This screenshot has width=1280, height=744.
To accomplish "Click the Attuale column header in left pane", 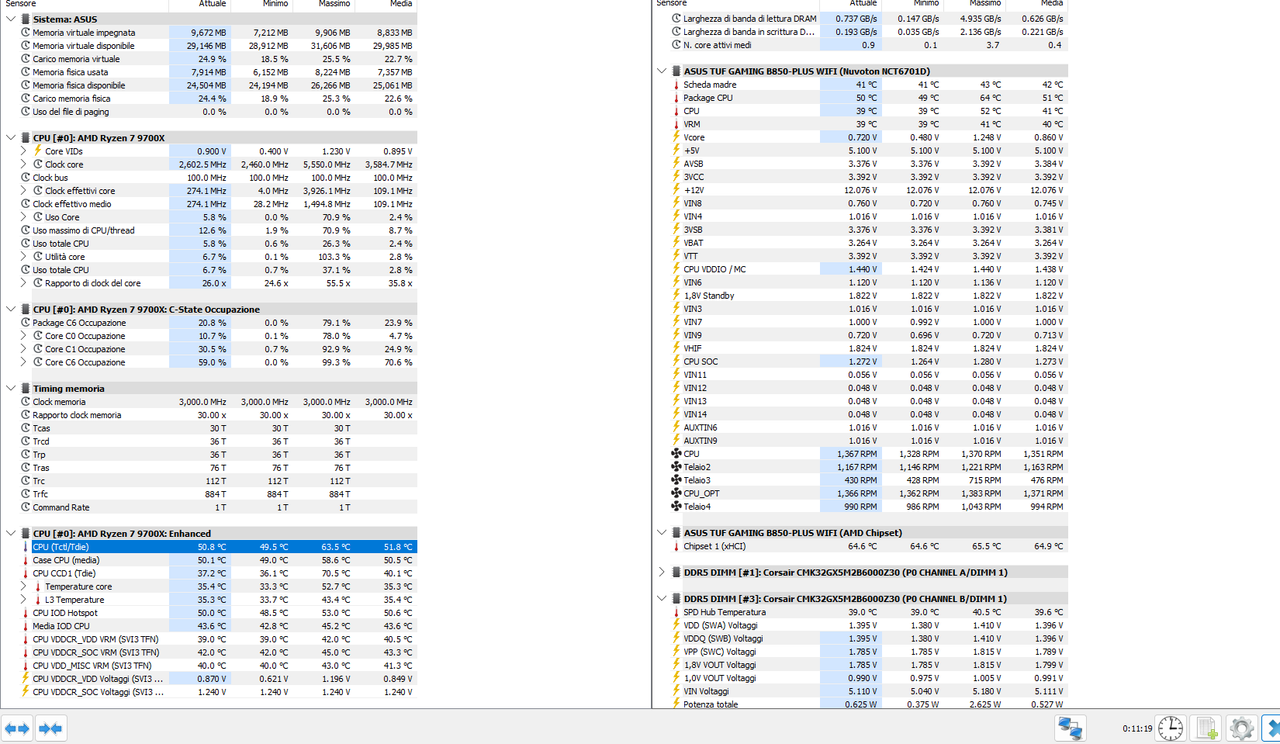I will (200, 4).
